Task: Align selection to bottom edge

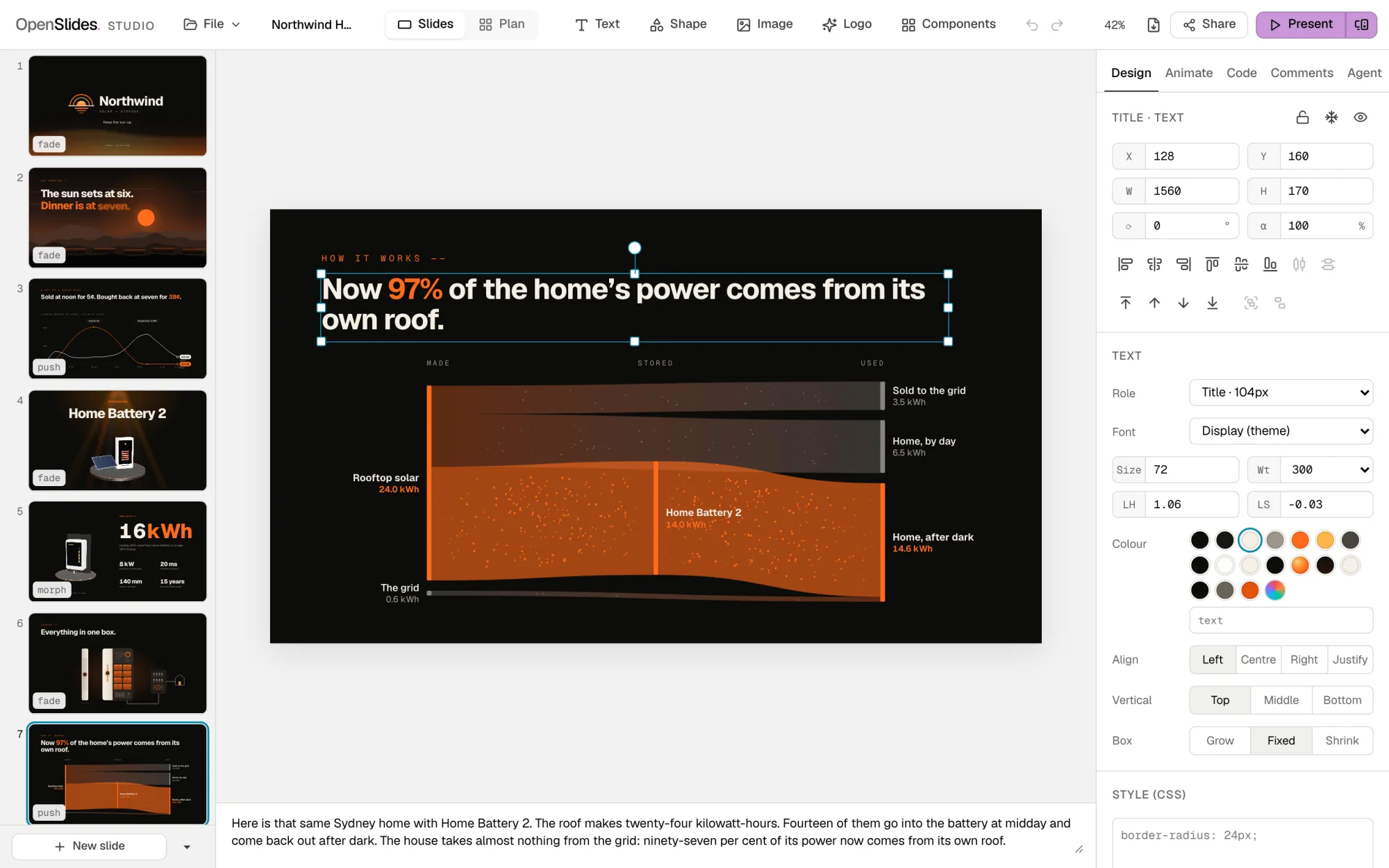Action: click(1270, 264)
